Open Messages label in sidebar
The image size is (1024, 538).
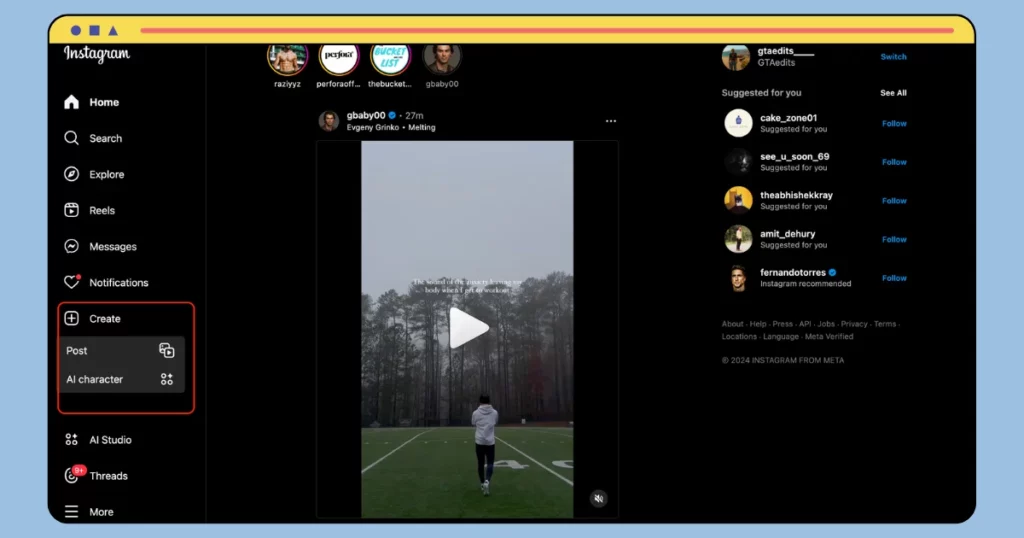tap(113, 246)
